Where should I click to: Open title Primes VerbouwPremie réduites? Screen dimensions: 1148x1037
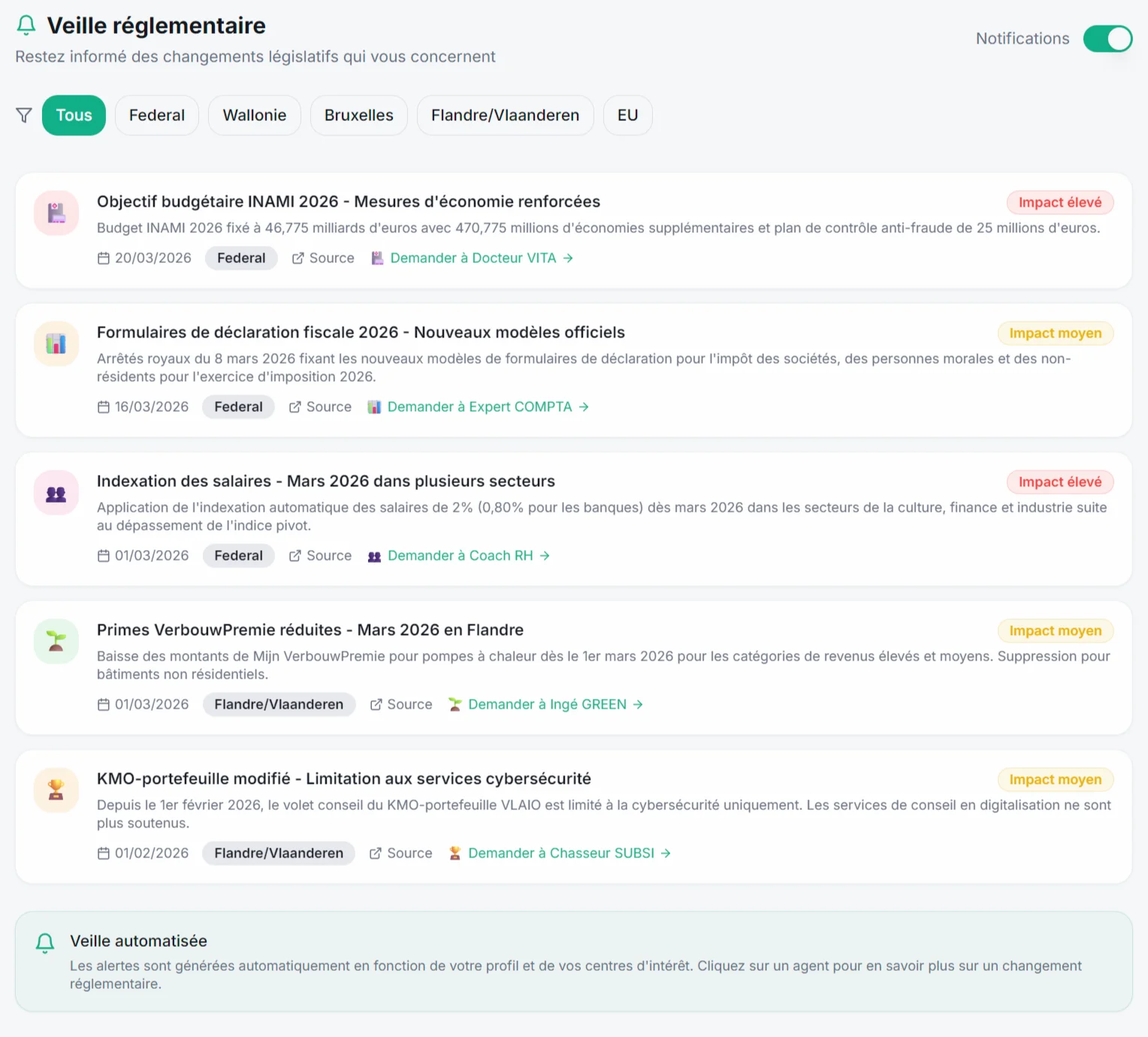[310, 630]
